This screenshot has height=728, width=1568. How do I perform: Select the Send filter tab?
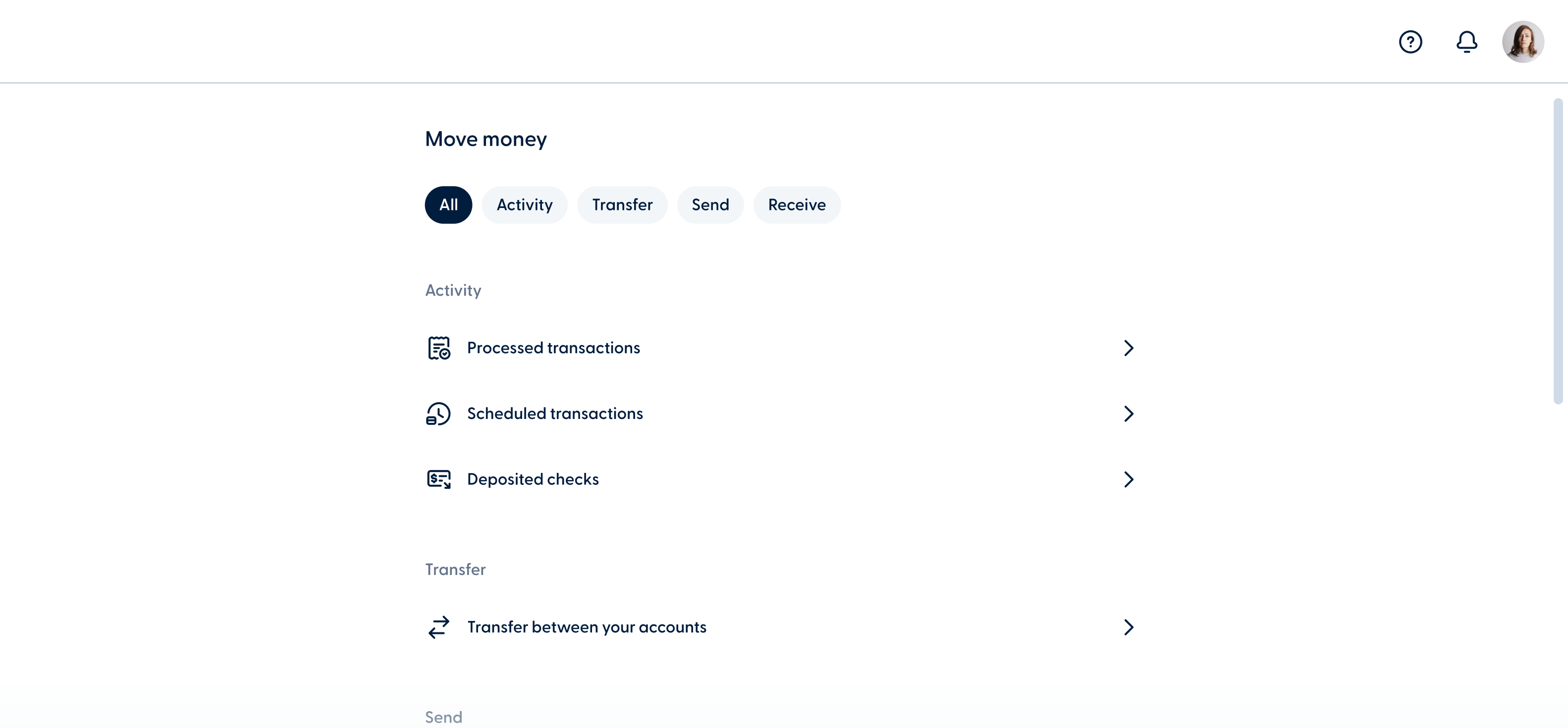pos(710,205)
